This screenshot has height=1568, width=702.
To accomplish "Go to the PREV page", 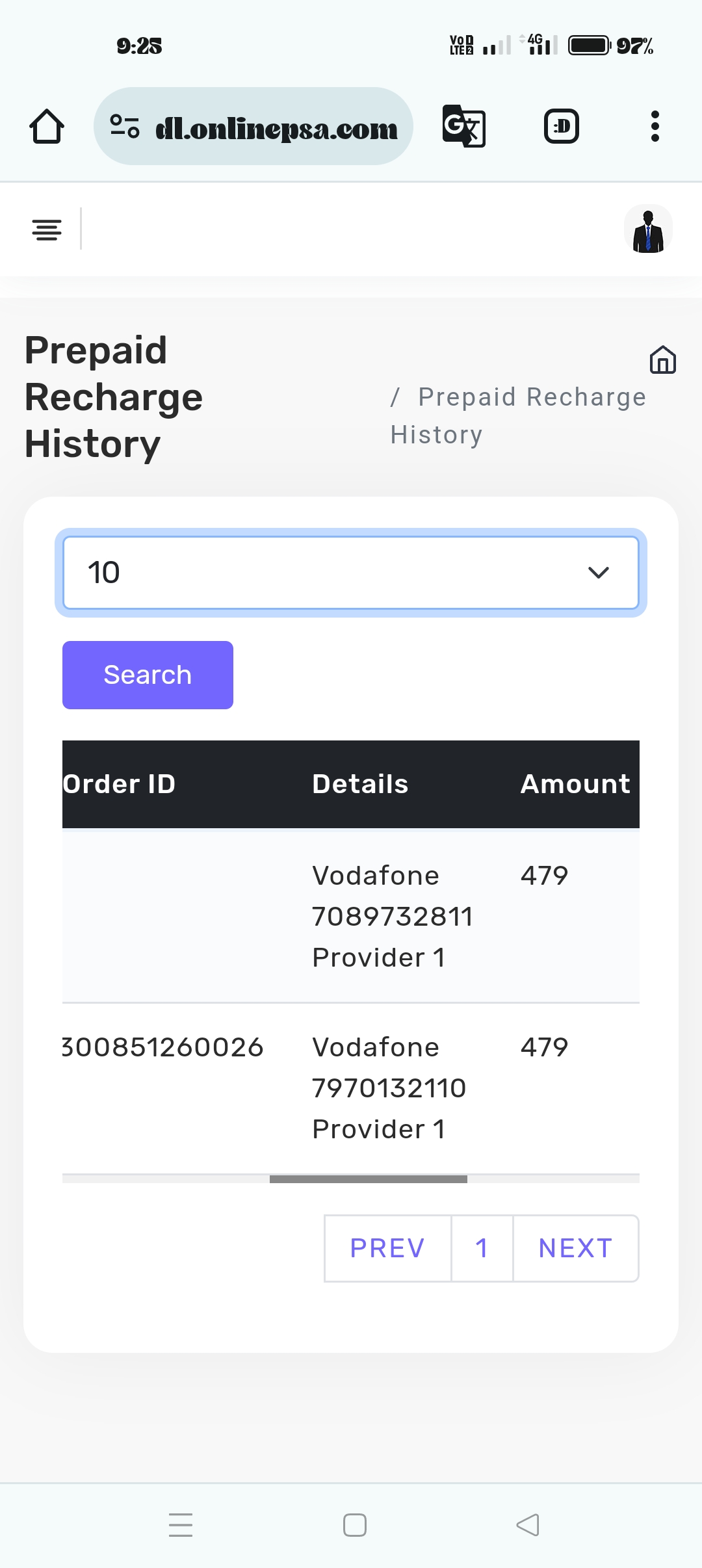I will pyautogui.click(x=387, y=1248).
